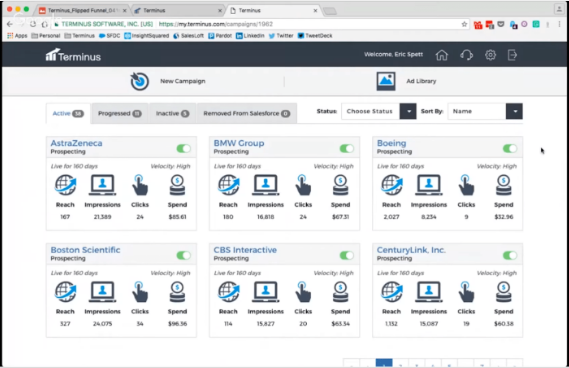
Task: Switch to the Progressed tab
Action: click(x=120, y=114)
